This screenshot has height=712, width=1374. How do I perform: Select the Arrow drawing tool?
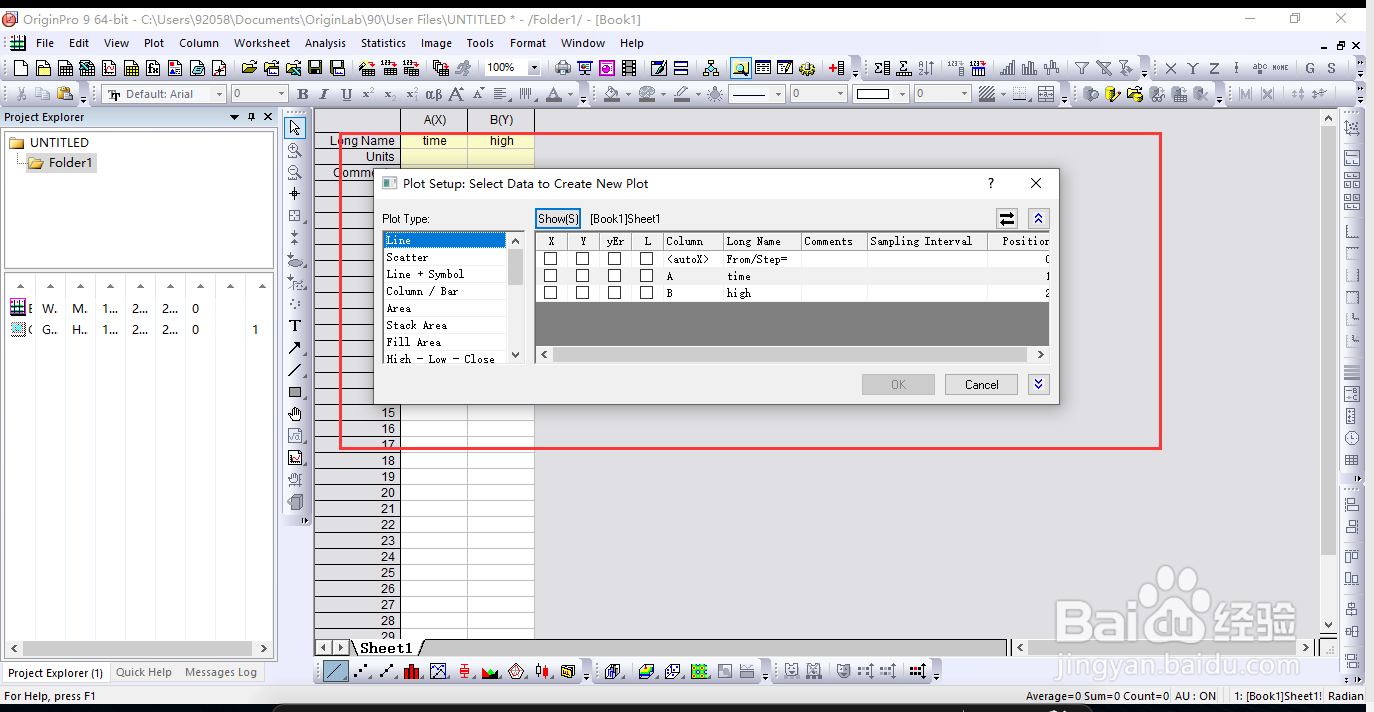[x=295, y=348]
